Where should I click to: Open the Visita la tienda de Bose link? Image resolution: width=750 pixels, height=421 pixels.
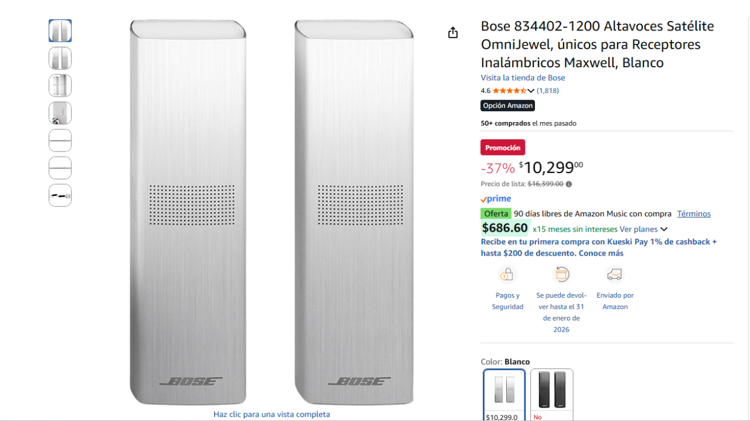click(x=522, y=78)
